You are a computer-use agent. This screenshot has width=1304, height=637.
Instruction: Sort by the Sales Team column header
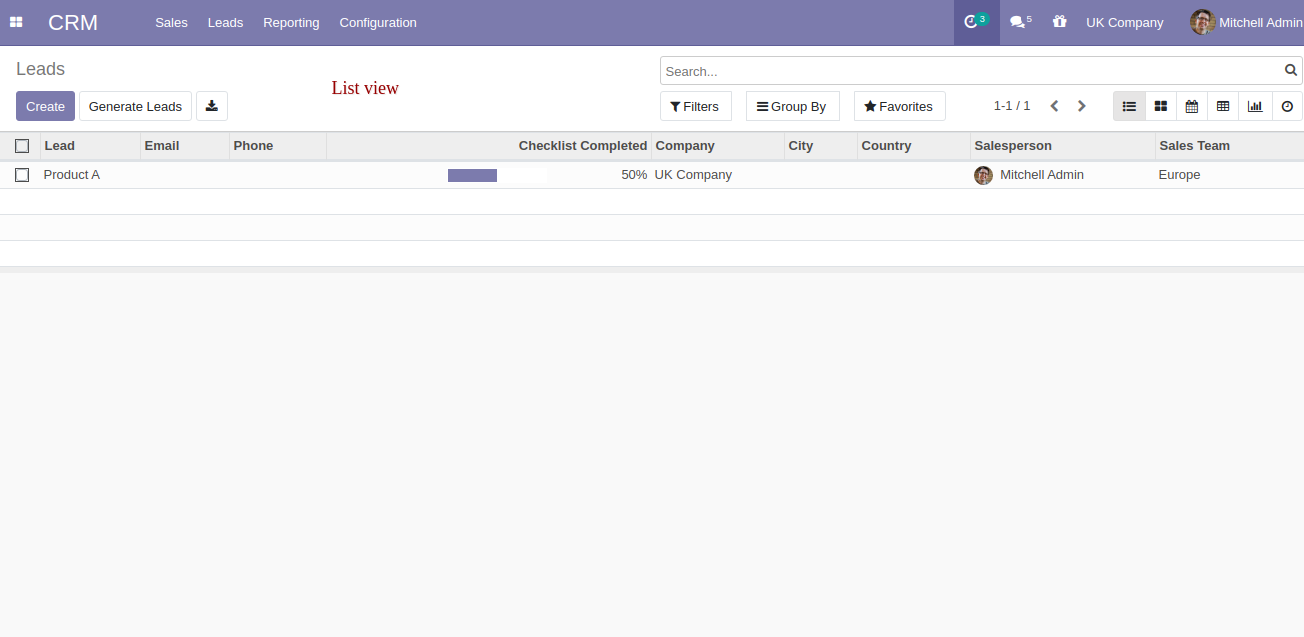click(1230, 146)
